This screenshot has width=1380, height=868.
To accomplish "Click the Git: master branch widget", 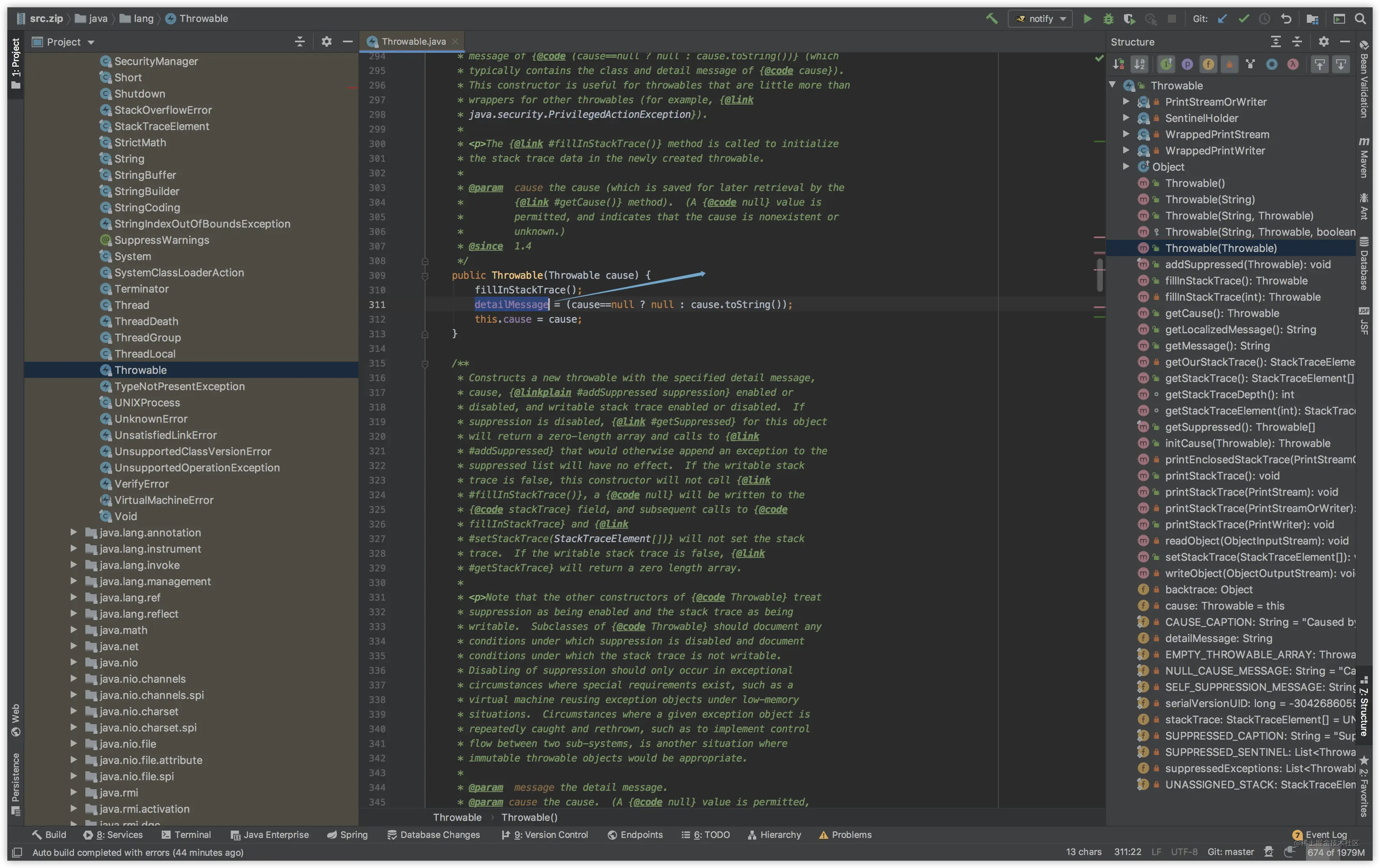I will [x=1230, y=852].
